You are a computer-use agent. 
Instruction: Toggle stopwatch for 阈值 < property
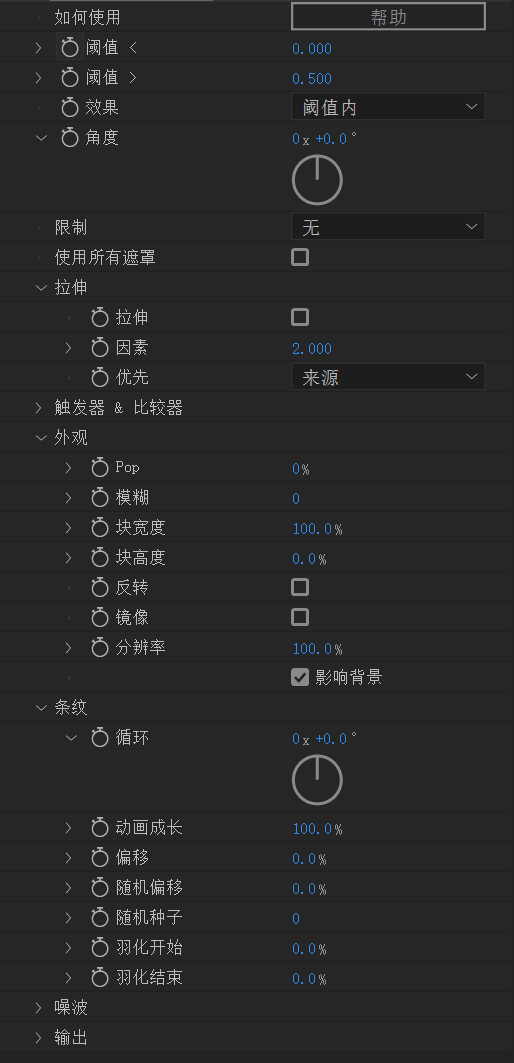(x=70, y=48)
